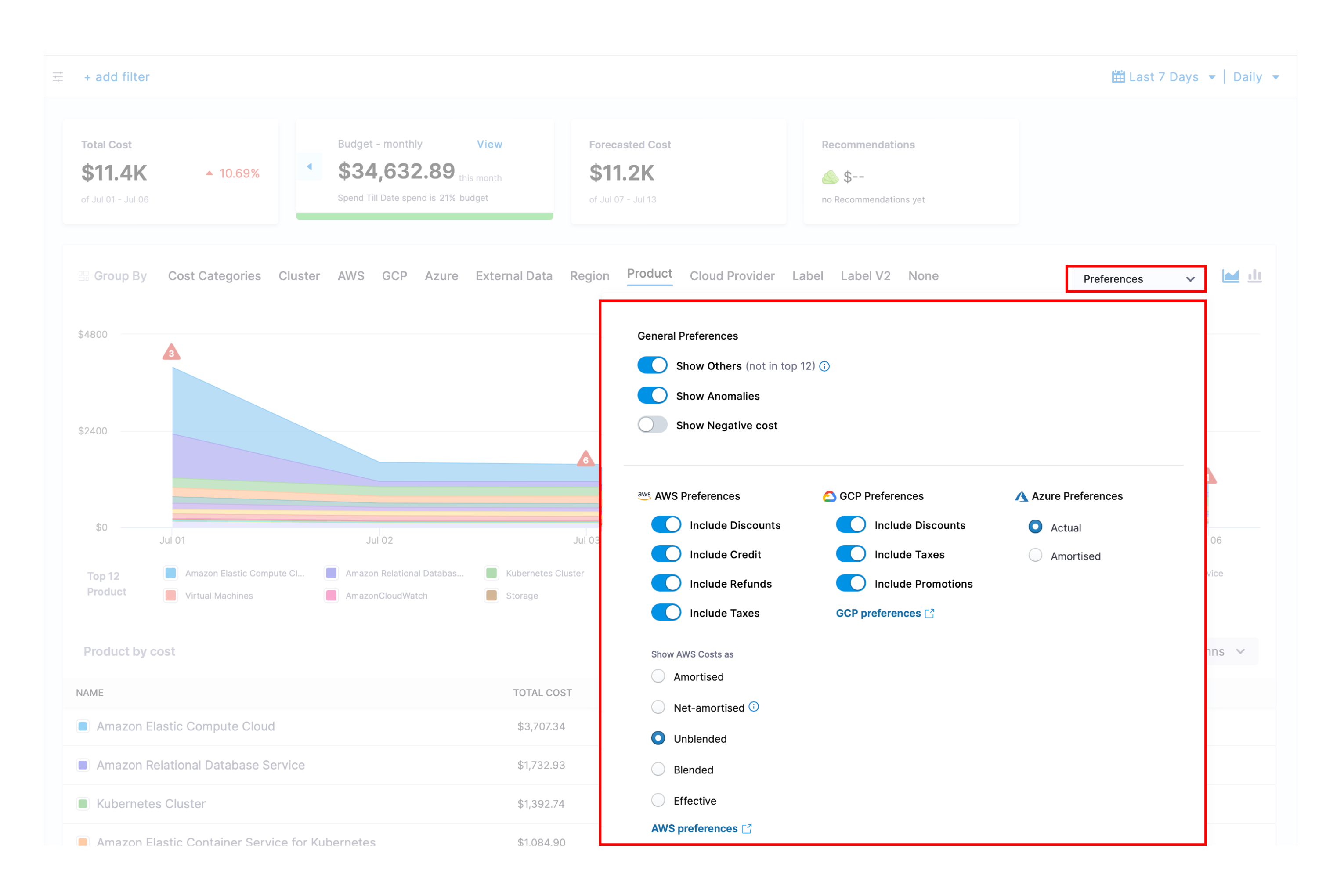Click info icon next to Net-amortised
Screen dimensions: 1344x896
click(x=754, y=707)
